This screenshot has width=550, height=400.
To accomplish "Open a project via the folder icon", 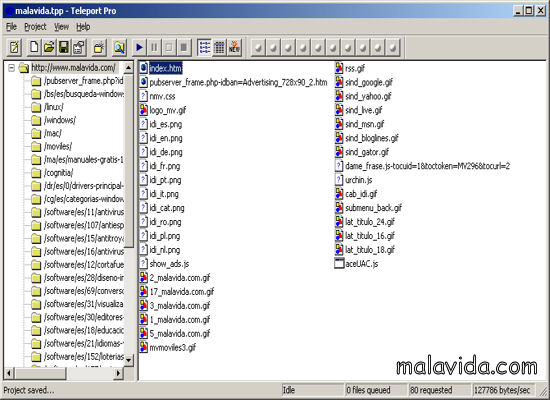I will coord(49,47).
